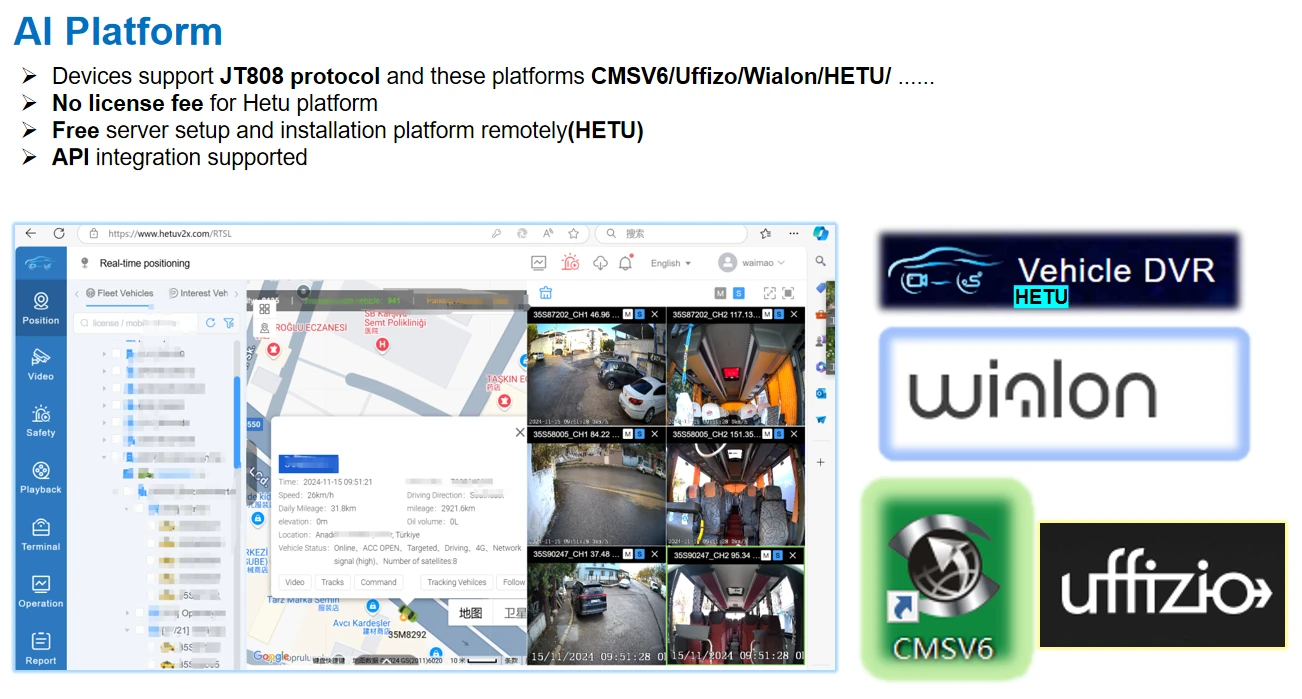
Task: Open the Safety panel icon
Action: [40, 420]
